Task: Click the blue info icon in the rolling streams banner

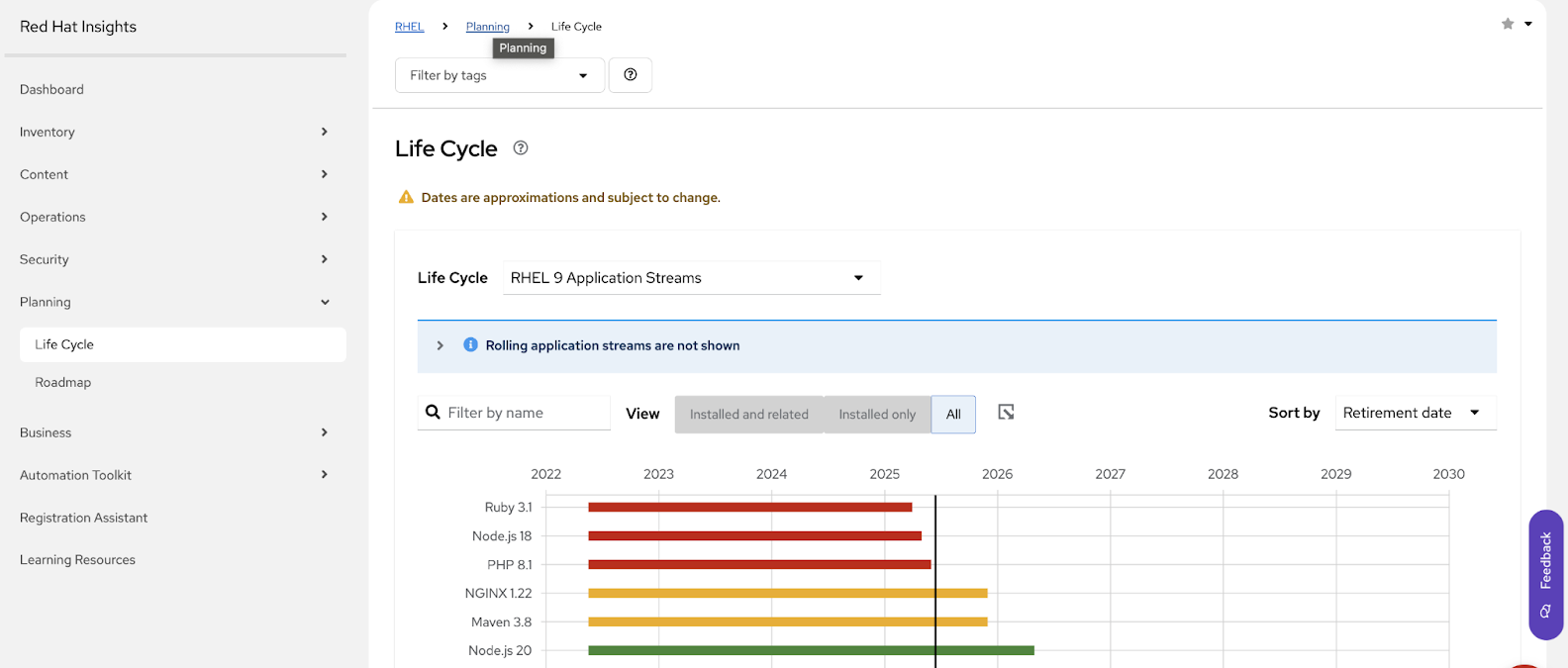Action: pos(470,345)
